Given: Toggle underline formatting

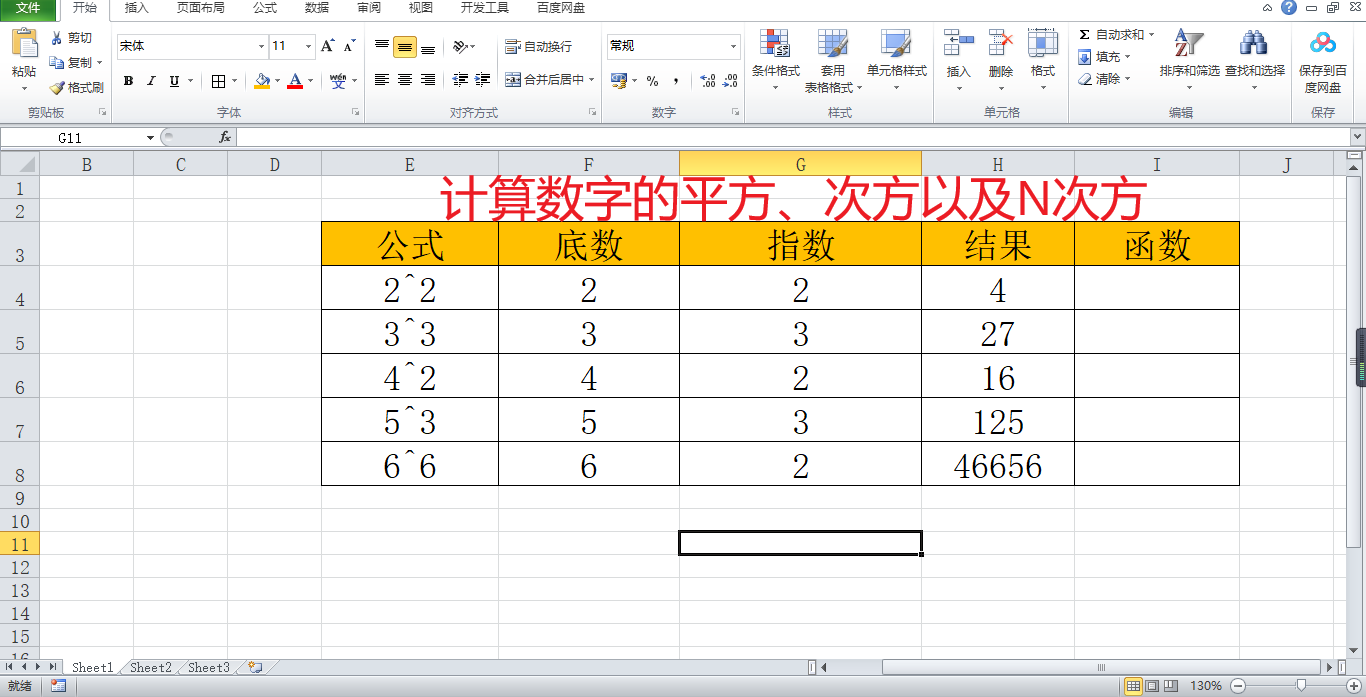Looking at the screenshot, I should [x=175, y=81].
